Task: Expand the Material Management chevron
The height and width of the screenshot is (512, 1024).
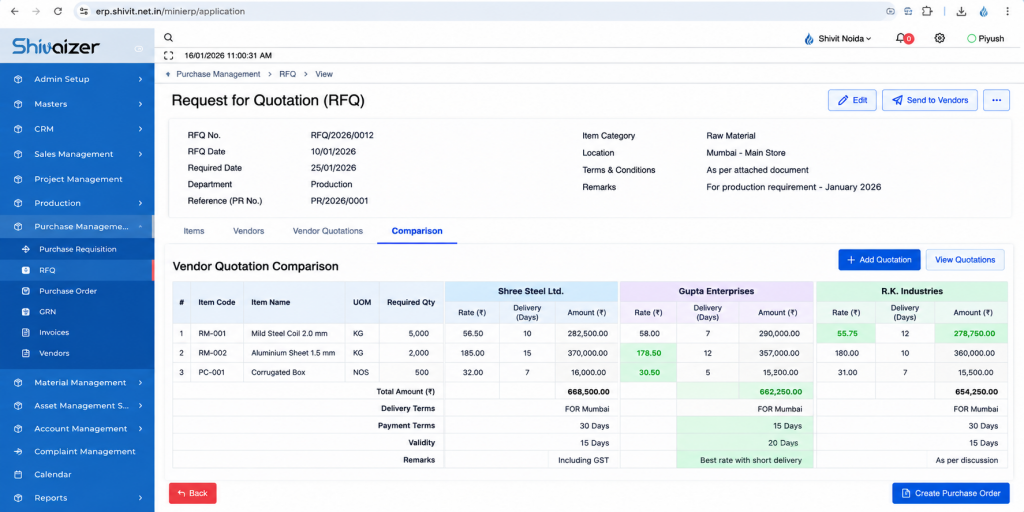Action: pos(140,383)
